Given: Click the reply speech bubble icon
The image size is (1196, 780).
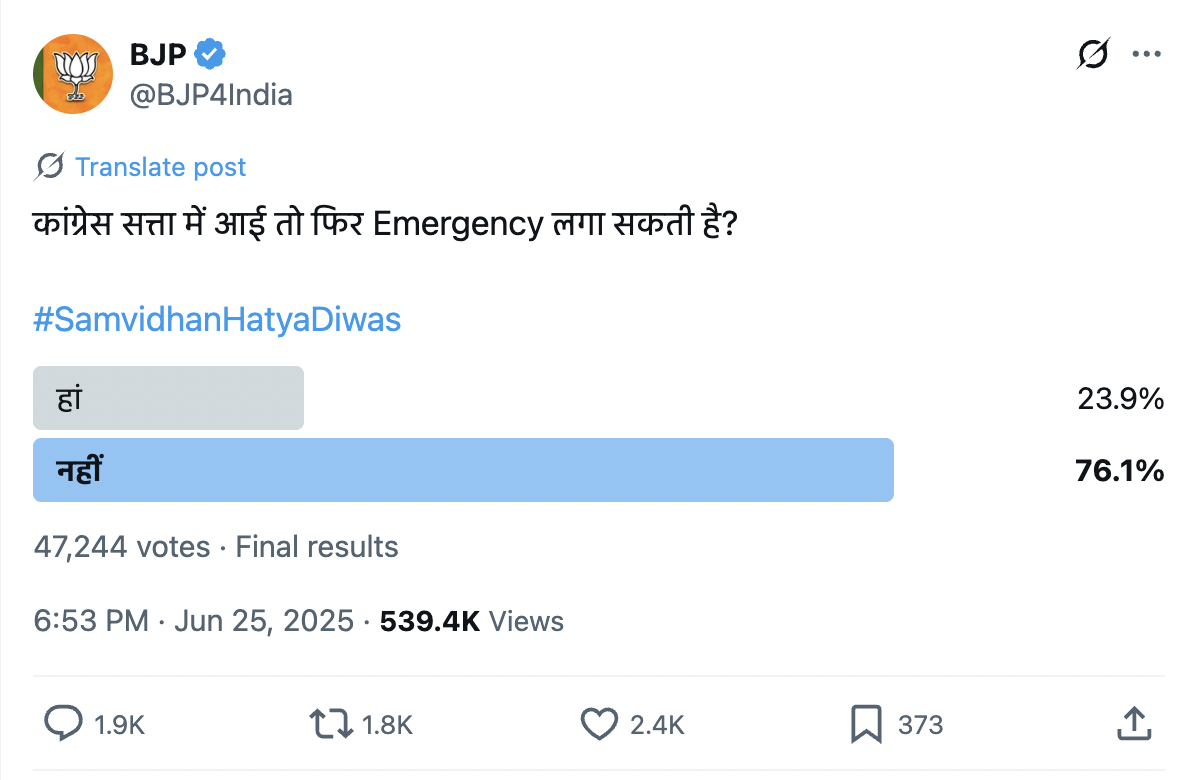Looking at the screenshot, I should (64, 723).
